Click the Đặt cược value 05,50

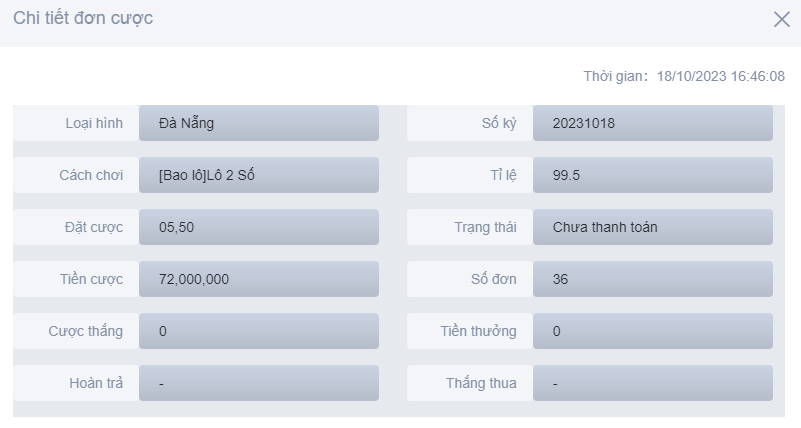(259, 227)
